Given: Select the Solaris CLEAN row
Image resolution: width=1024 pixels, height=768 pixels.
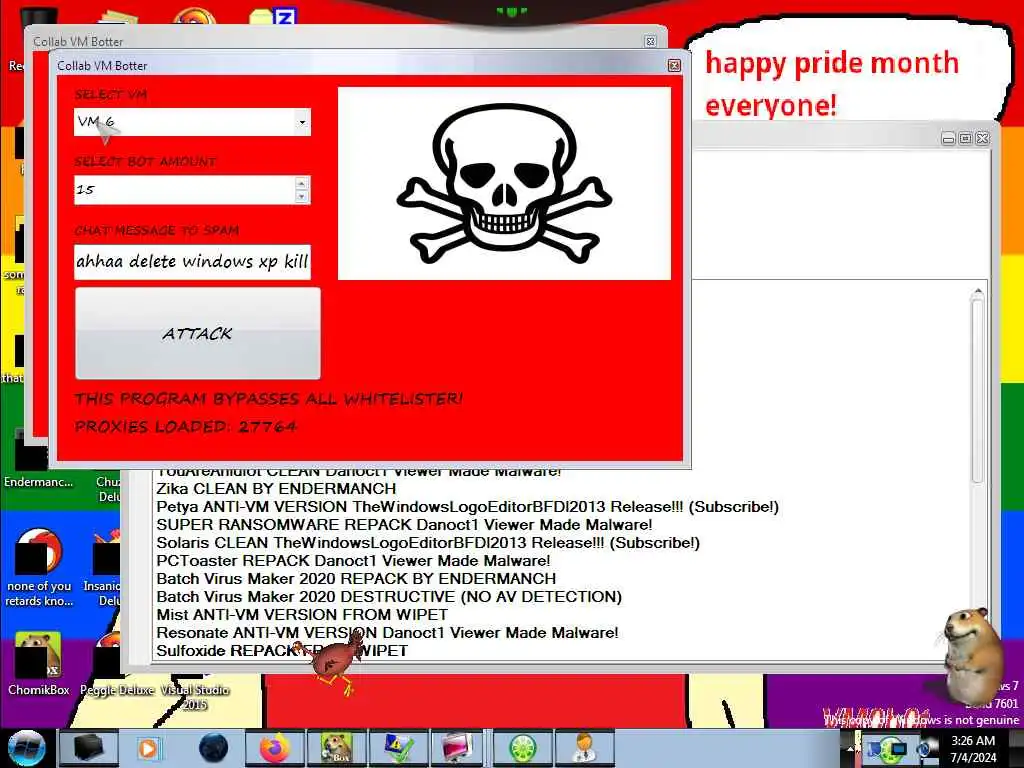Looking at the screenshot, I should point(428,543).
